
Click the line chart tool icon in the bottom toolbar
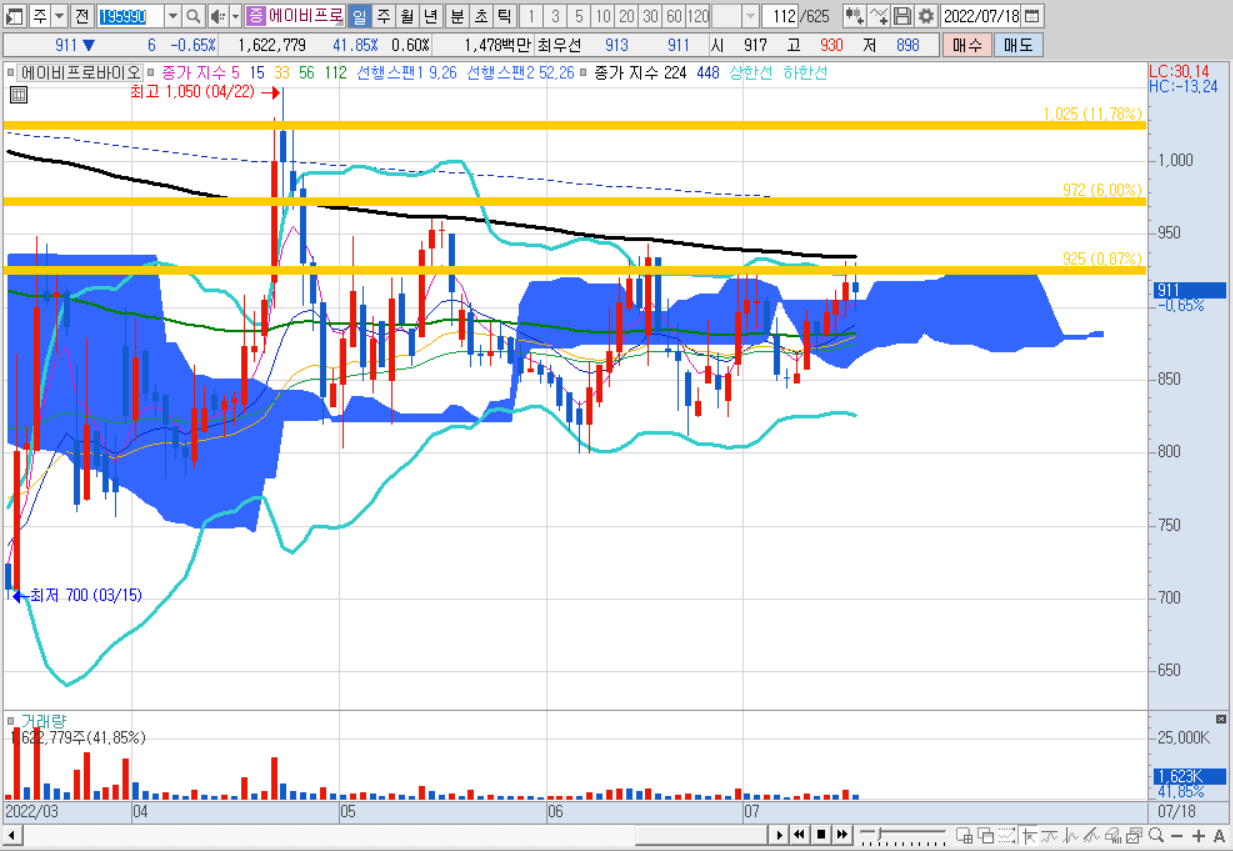[x=1049, y=836]
